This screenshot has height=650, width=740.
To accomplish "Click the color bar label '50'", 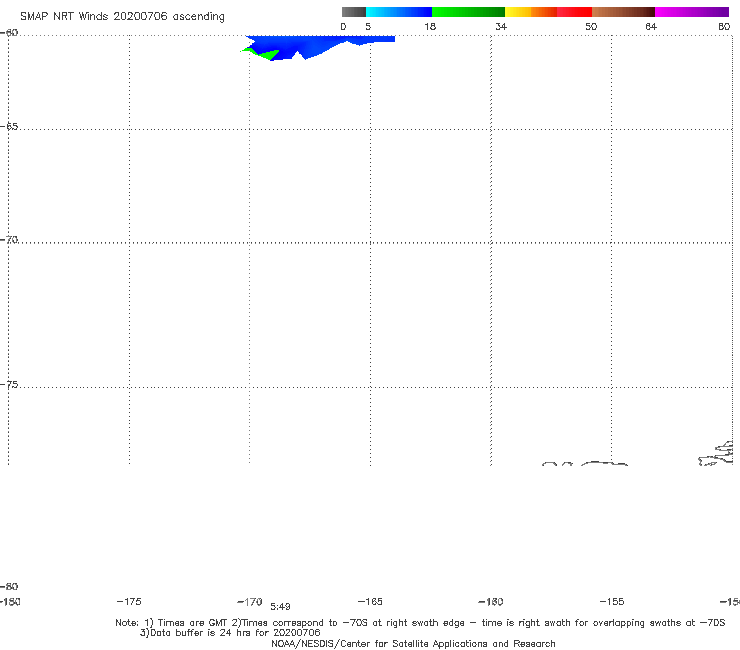I will click(x=591, y=26).
